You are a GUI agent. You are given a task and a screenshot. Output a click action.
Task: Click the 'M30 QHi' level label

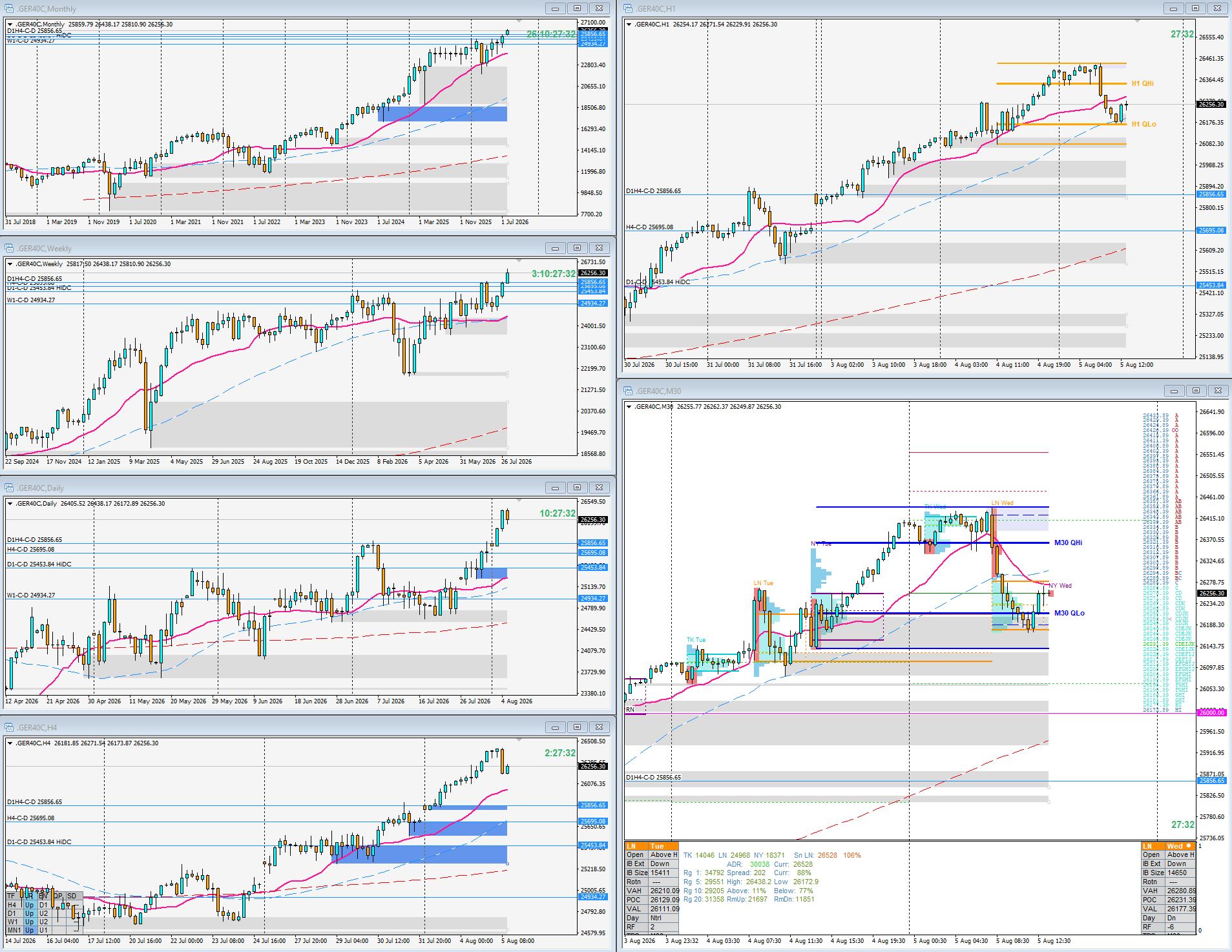[1068, 543]
